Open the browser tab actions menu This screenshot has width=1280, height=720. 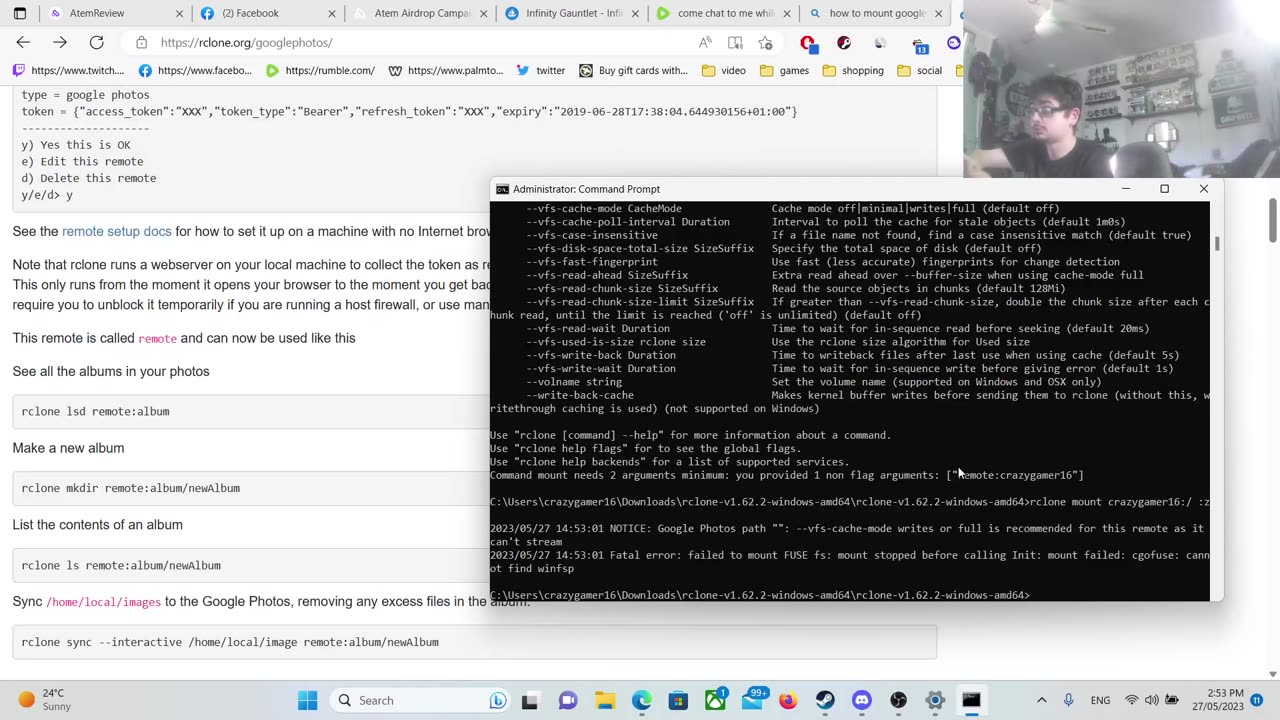pos(19,13)
